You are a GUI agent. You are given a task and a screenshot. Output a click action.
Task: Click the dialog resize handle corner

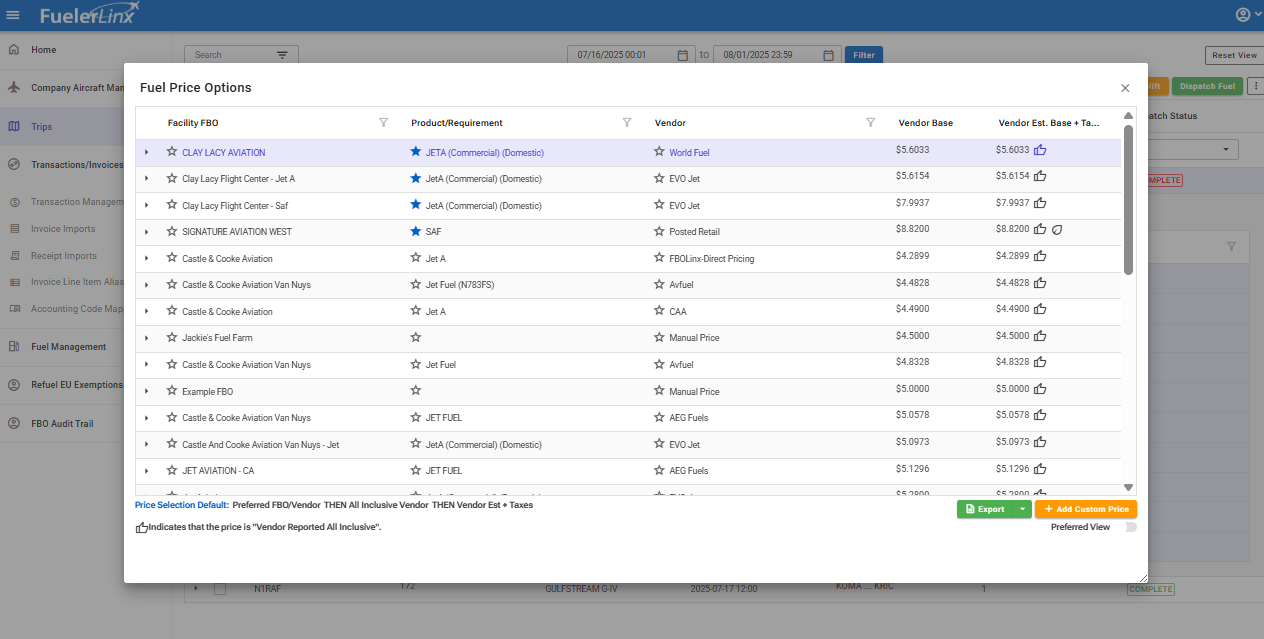(1142, 577)
